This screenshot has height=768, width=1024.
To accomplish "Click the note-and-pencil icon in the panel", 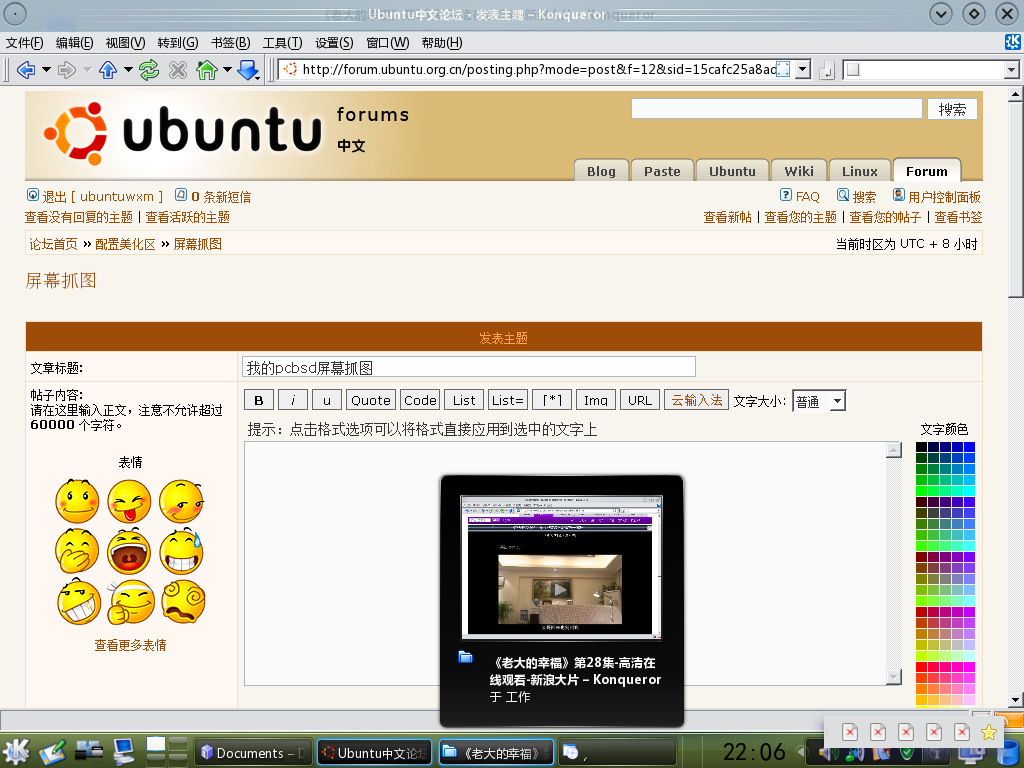I will (52, 752).
